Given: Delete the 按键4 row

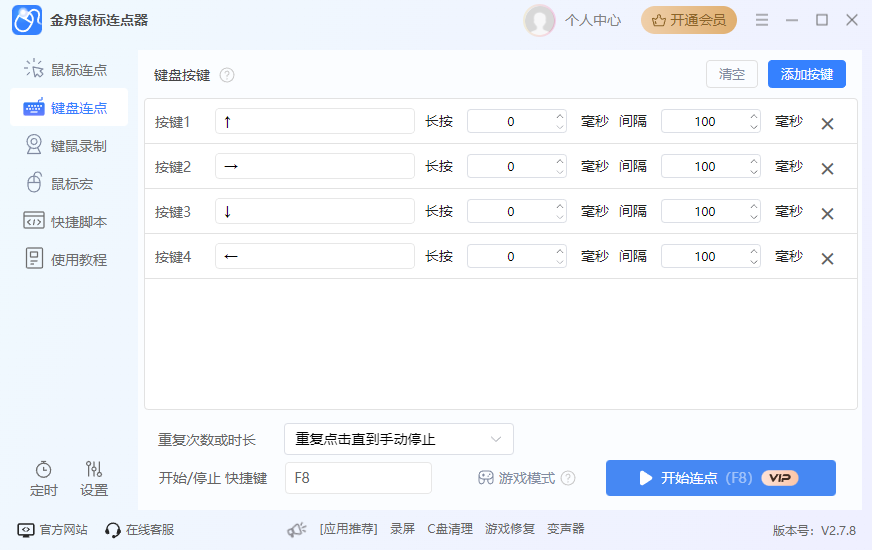Looking at the screenshot, I should click(x=828, y=259).
